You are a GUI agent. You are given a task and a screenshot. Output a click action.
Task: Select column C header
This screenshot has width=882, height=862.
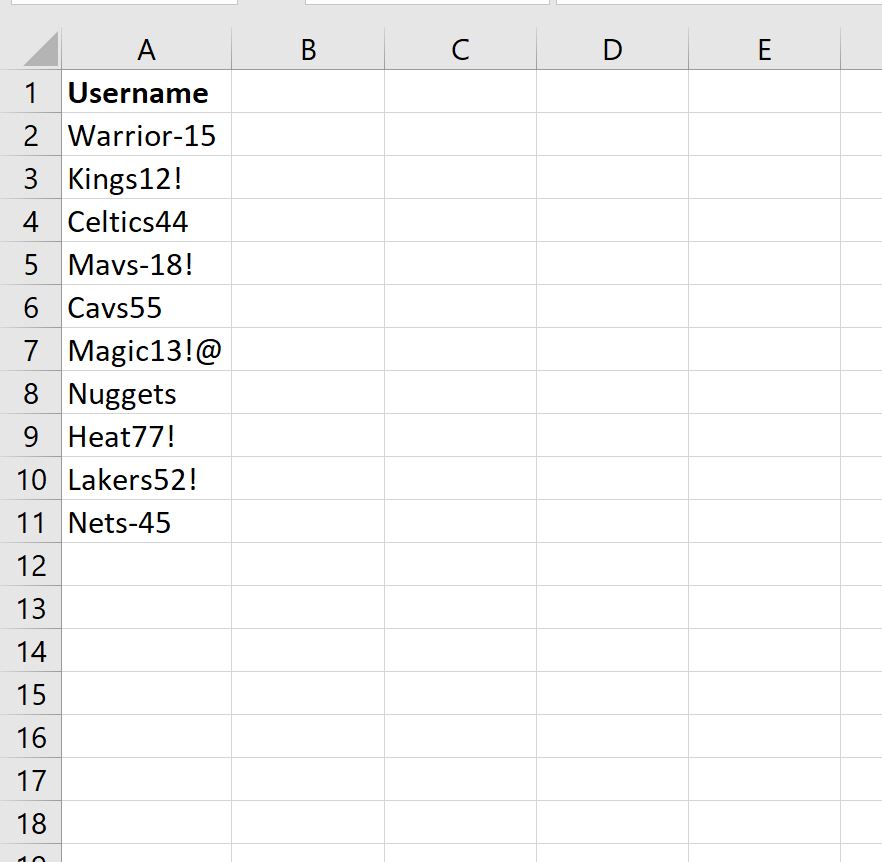click(460, 49)
